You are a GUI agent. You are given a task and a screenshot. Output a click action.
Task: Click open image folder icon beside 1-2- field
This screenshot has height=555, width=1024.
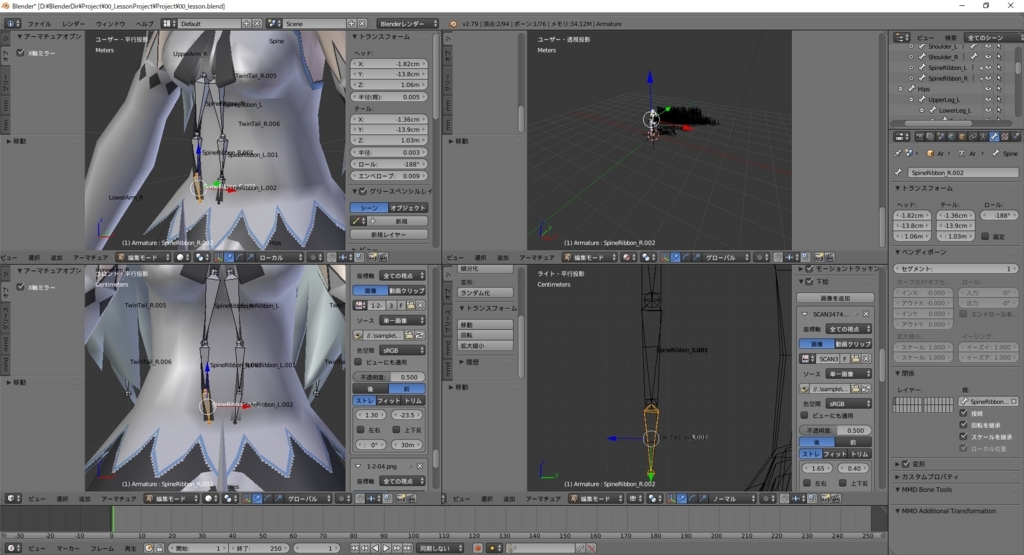[x=410, y=305]
